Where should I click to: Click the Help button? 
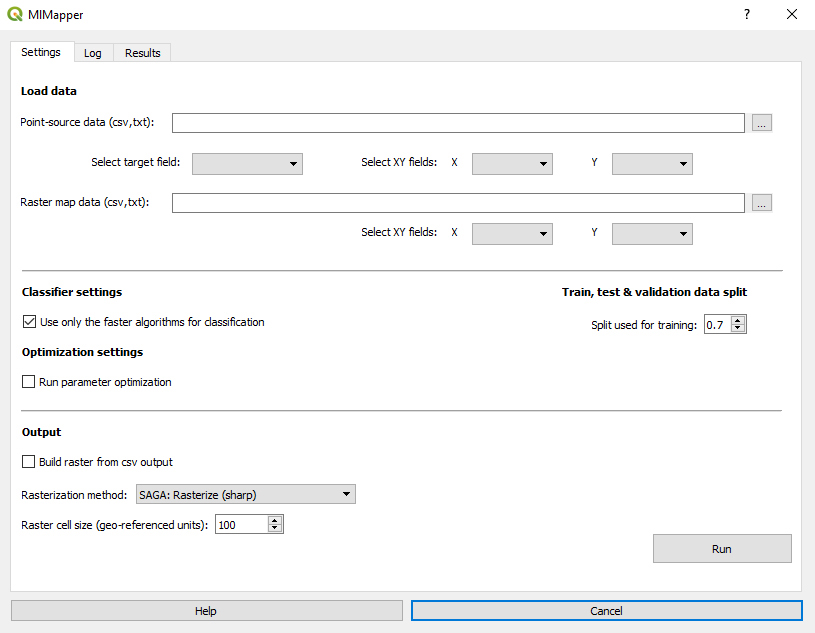[x=206, y=611]
